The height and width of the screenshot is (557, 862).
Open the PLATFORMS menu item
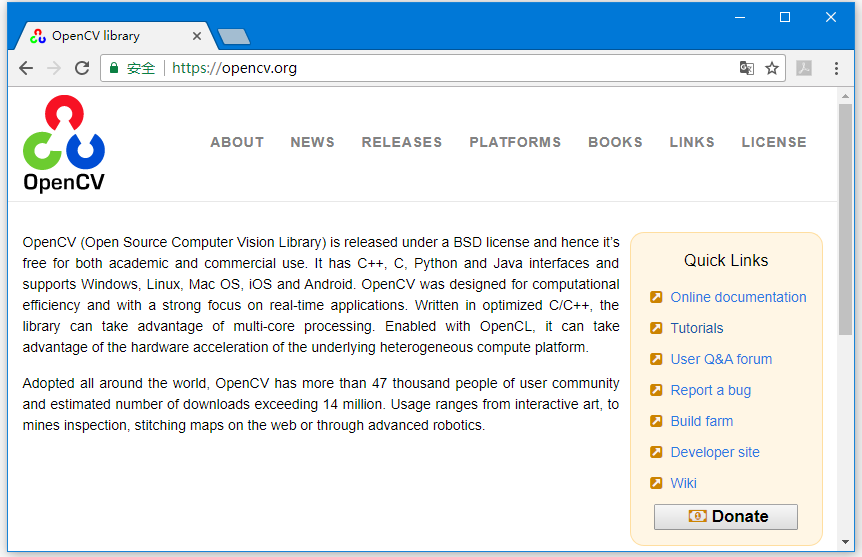click(x=515, y=142)
